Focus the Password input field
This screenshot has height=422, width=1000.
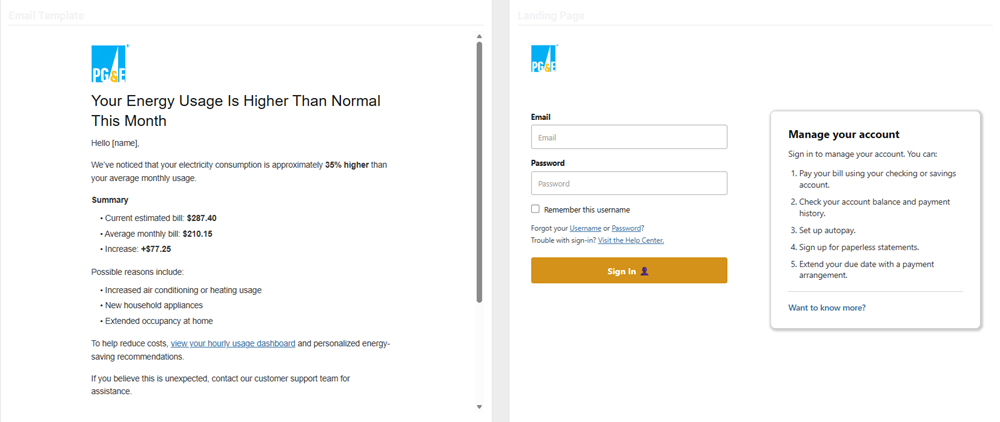pyautogui.click(x=629, y=183)
